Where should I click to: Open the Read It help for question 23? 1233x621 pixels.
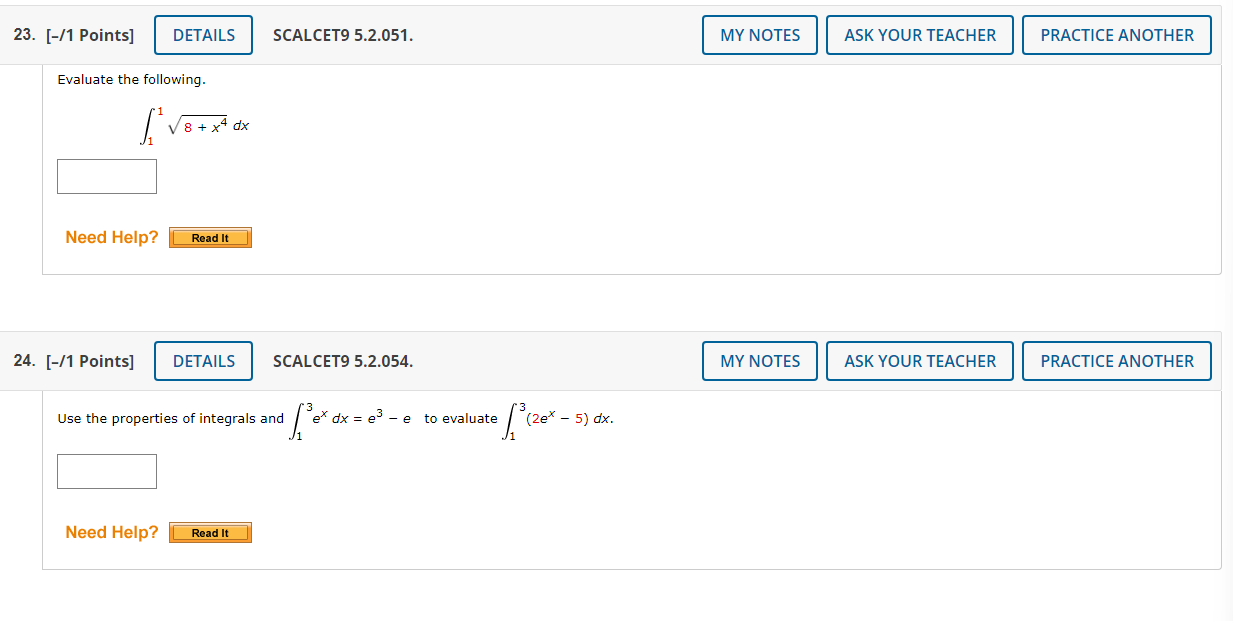210,237
